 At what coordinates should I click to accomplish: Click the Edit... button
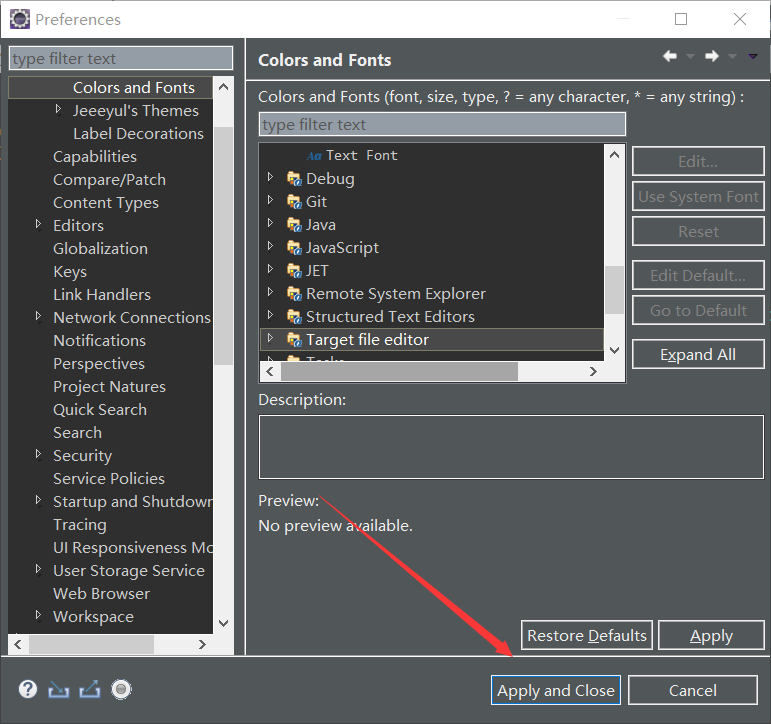pos(698,161)
